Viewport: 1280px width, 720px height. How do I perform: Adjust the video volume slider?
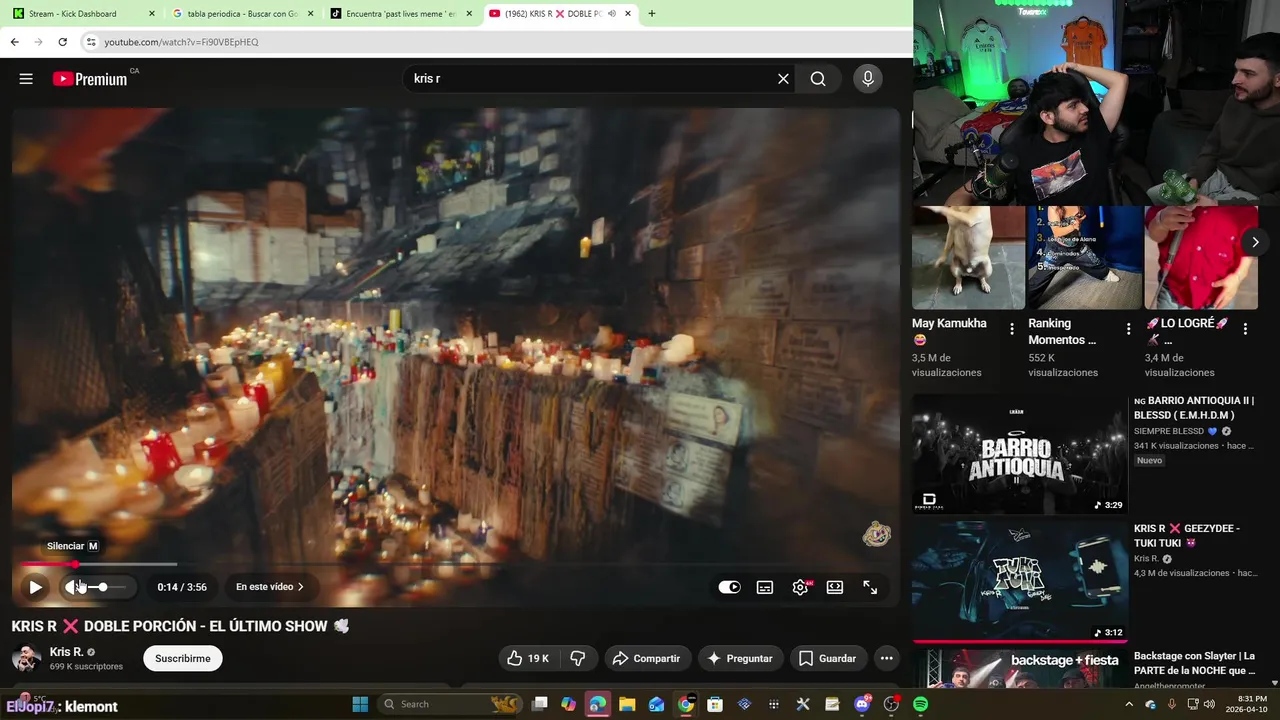point(106,587)
